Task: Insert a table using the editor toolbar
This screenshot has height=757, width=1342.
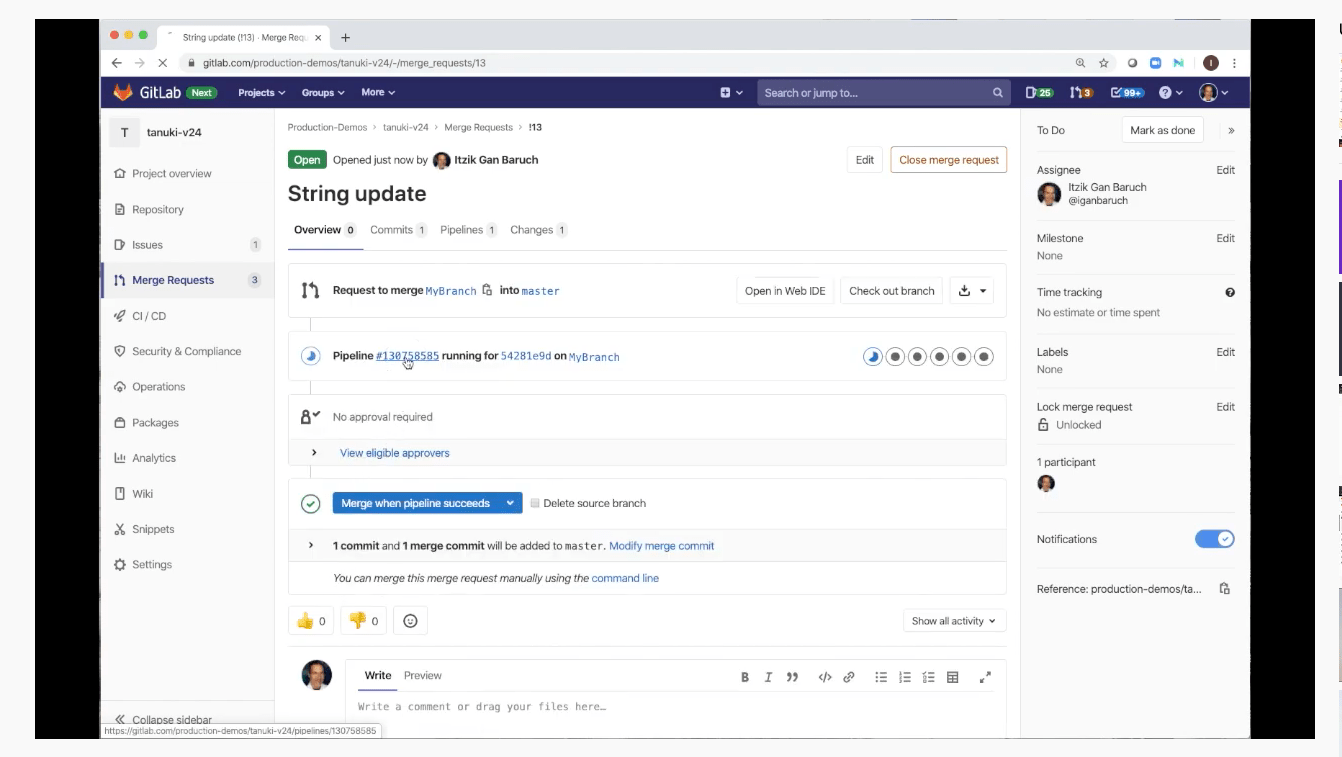Action: [953, 677]
